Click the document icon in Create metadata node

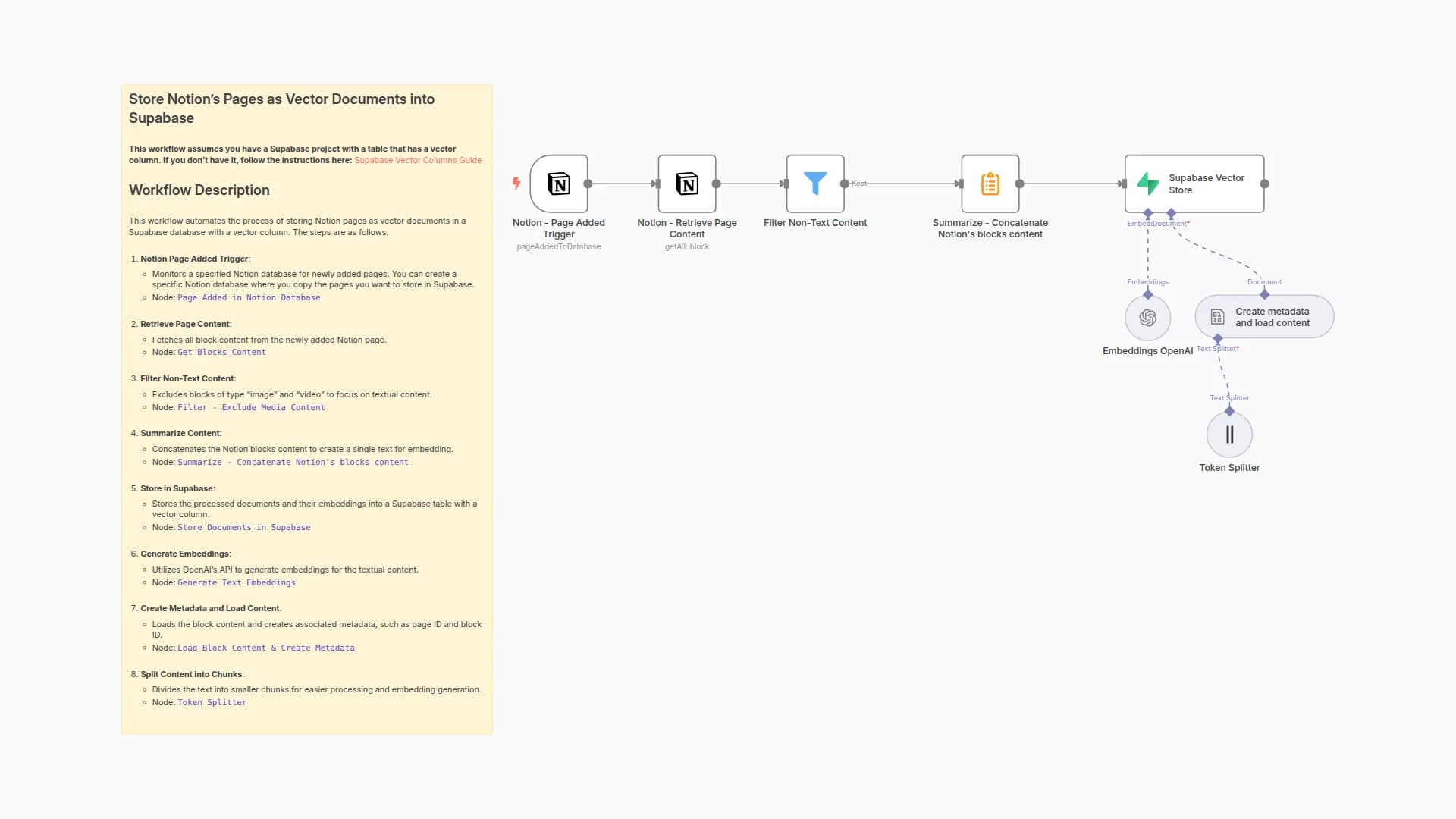pos(1217,317)
